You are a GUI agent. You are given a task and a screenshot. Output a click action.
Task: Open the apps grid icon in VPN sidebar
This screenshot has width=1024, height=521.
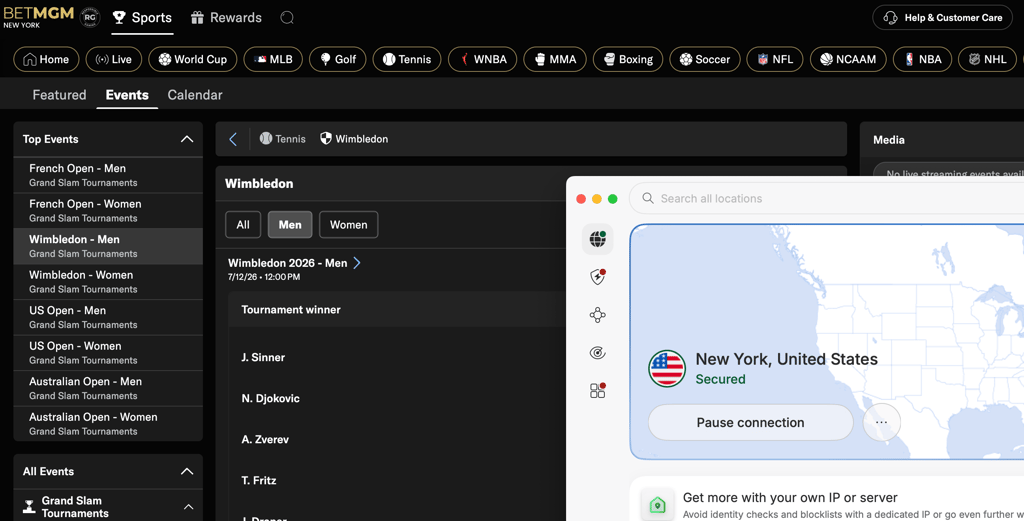pyautogui.click(x=598, y=390)
